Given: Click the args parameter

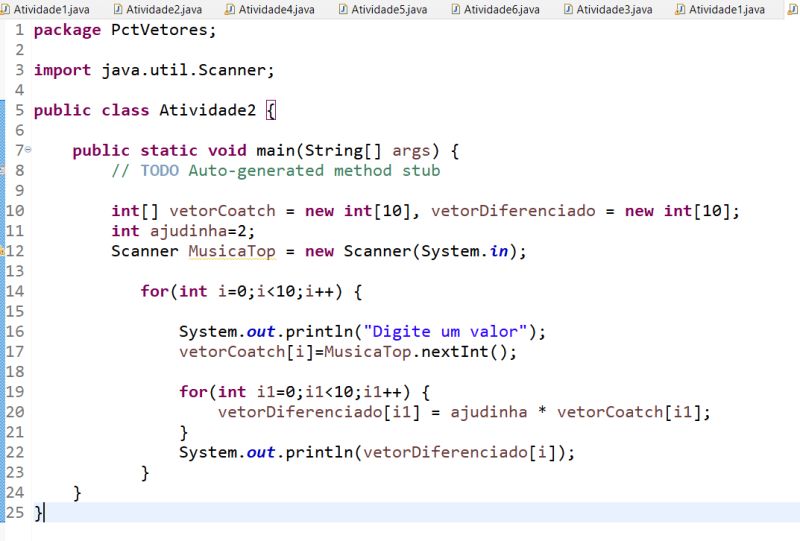Looking at the screenshot, I should (411, 152).
